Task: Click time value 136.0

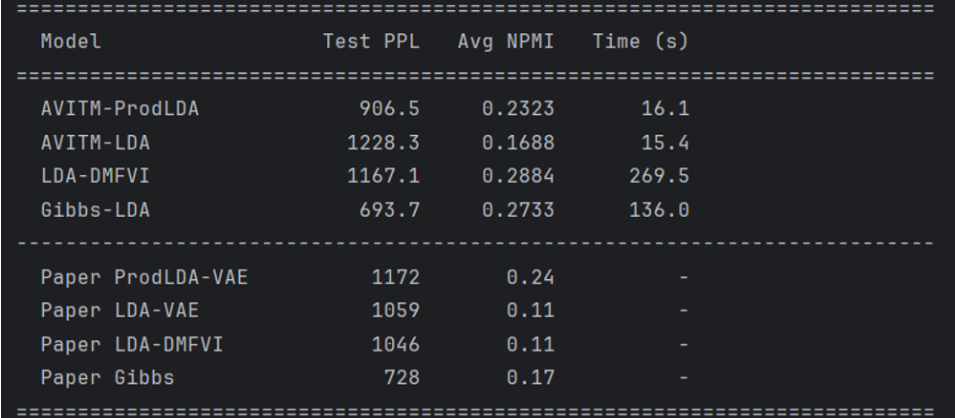Action: pyautogui.click(x=659, y=210)
